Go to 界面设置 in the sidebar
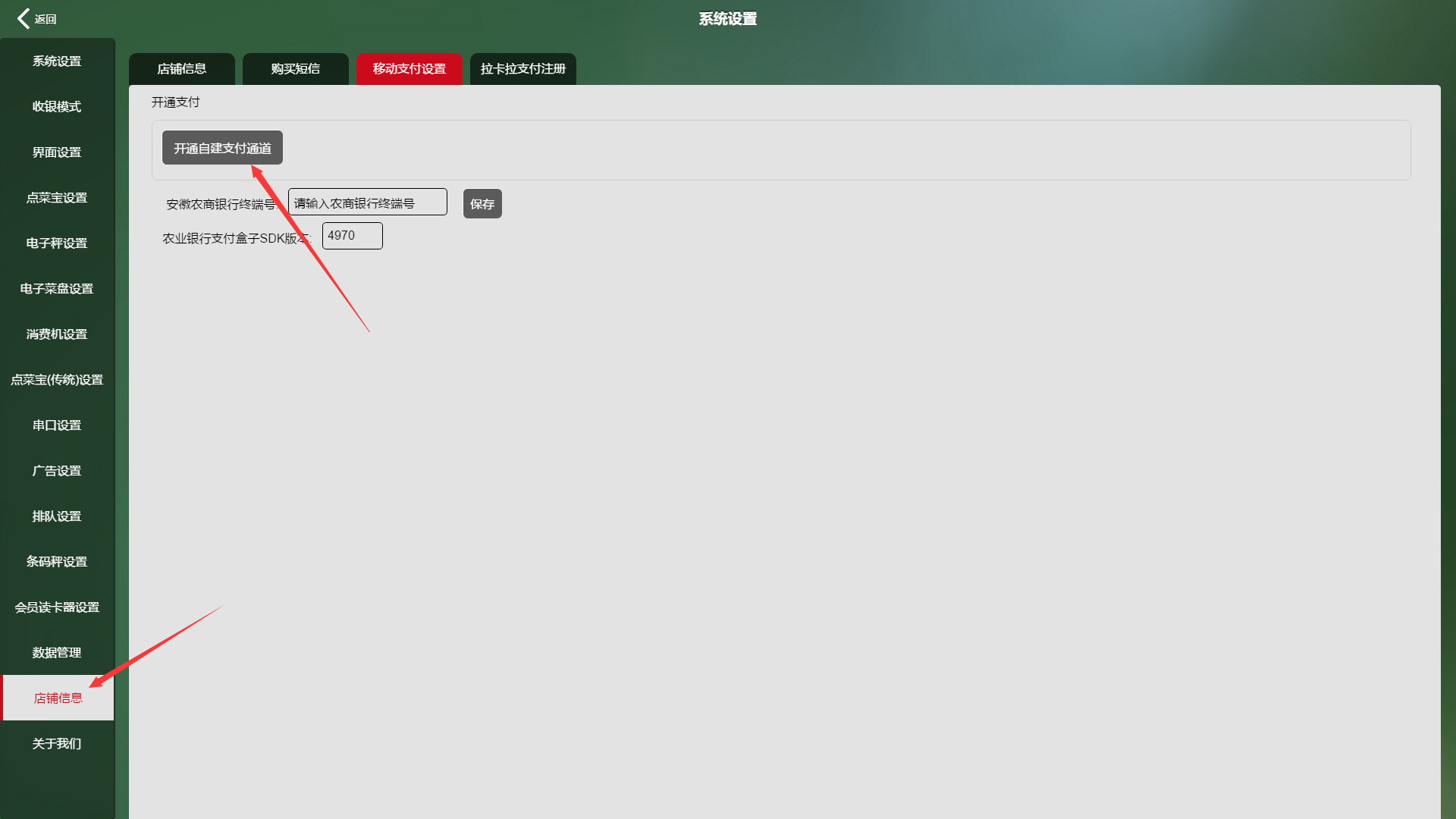 pos(57,152)
